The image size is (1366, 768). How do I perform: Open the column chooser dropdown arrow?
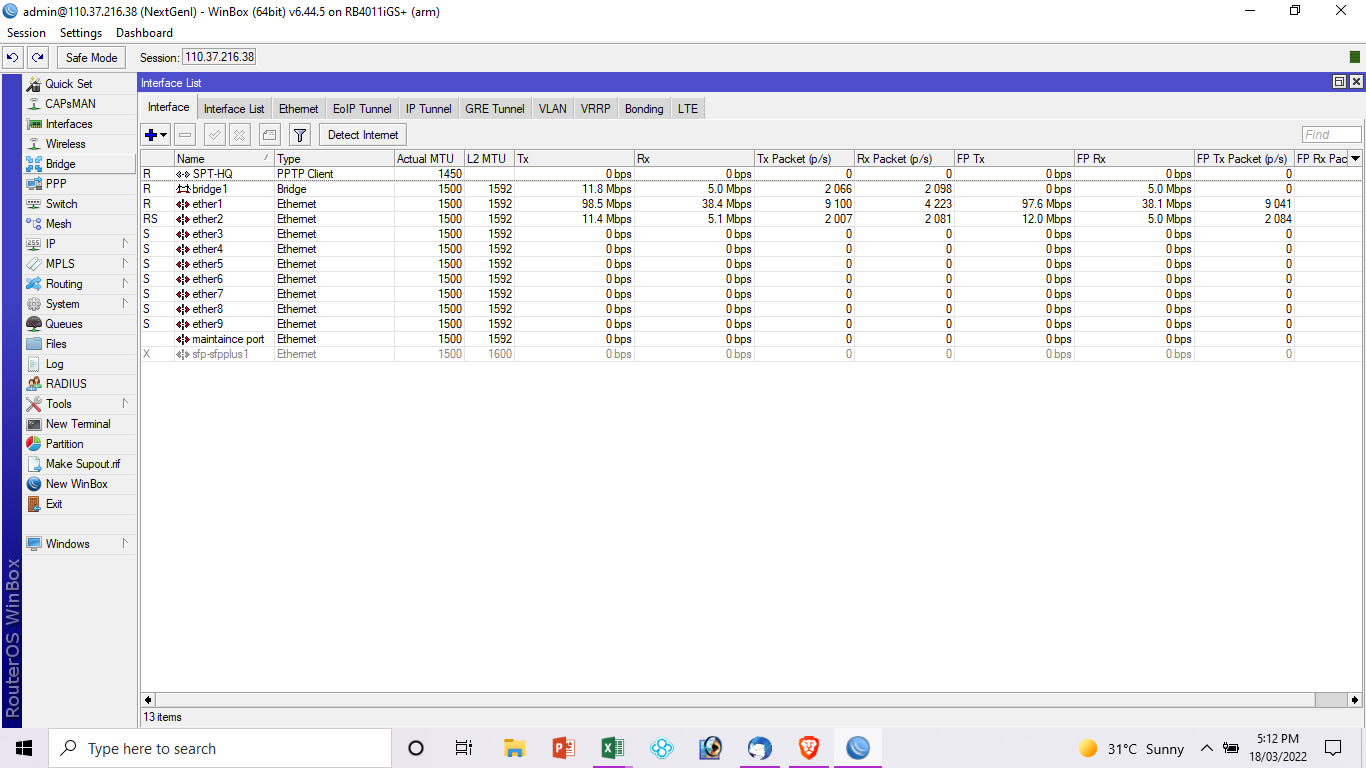(1355, 159)
